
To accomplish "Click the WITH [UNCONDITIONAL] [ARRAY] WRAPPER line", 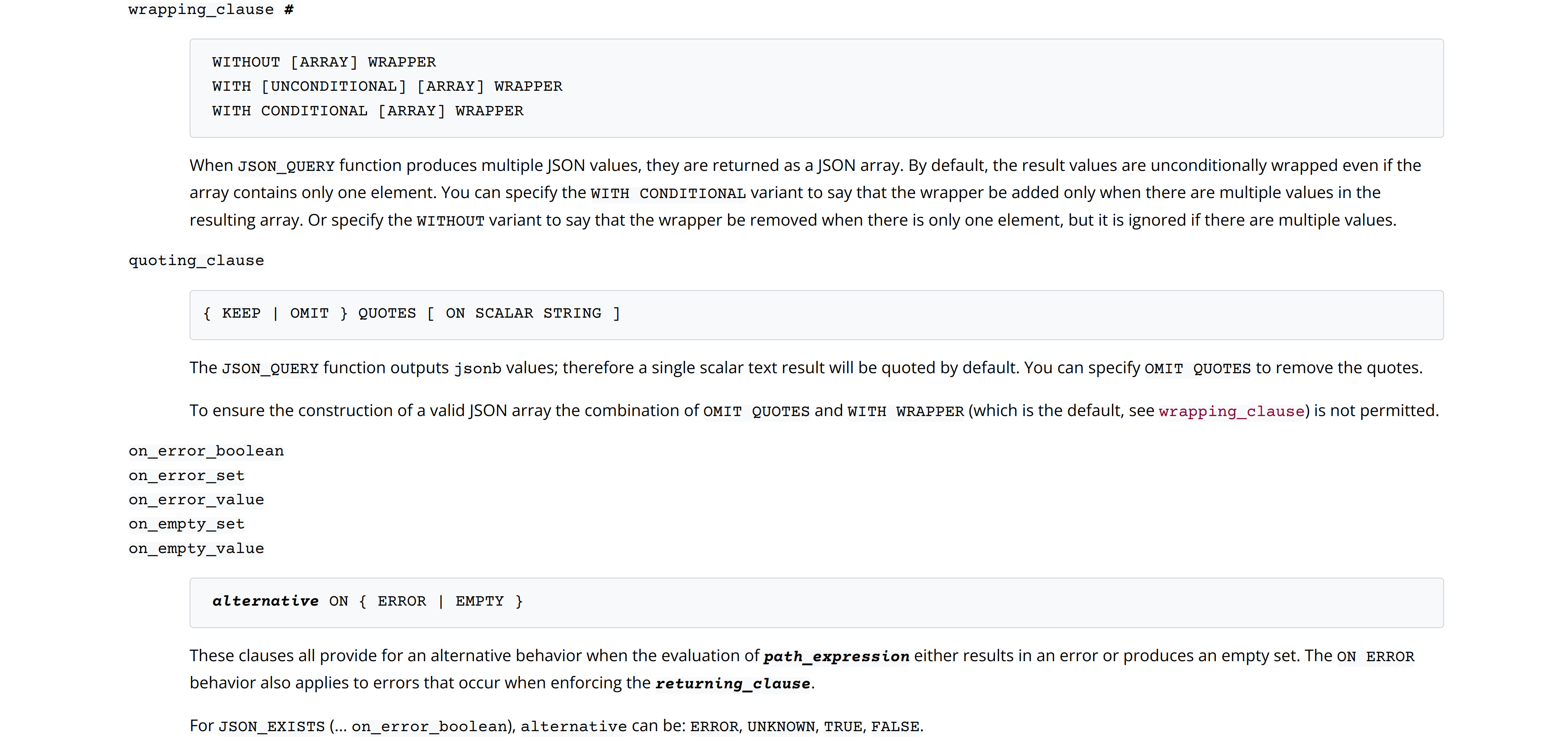I will point(387,87).
